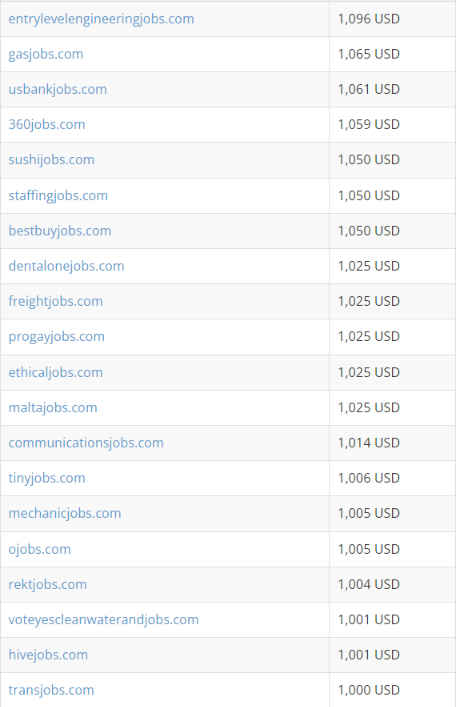Open the entrylevelengineeringjobs.com link
The image size is (456, 707).
point(101,19)
